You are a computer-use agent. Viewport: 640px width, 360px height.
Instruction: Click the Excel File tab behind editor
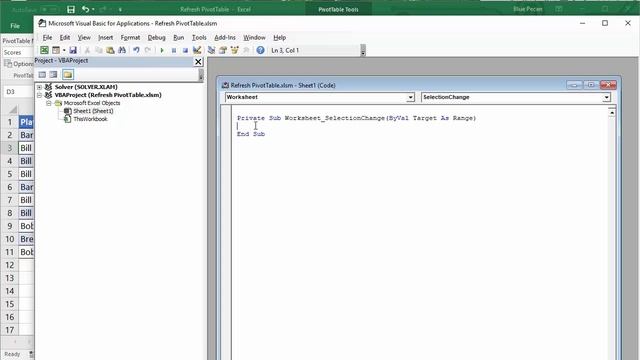click(x=15, y=26)
